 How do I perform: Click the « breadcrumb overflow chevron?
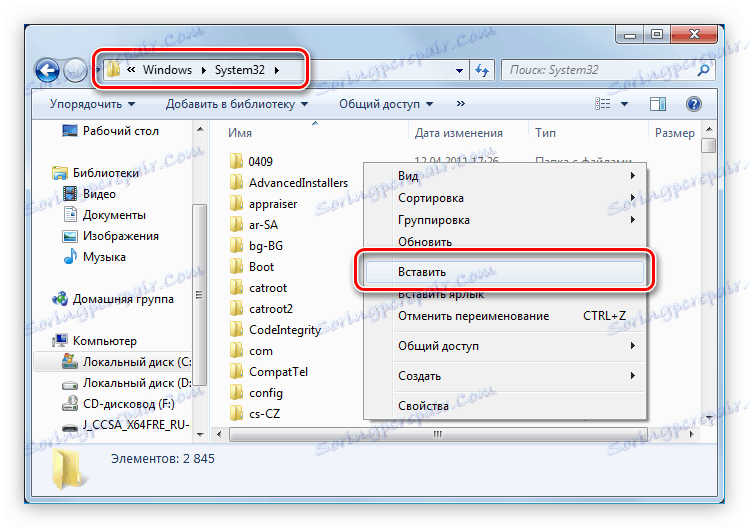pyautogui.click(x=131, y=70)
